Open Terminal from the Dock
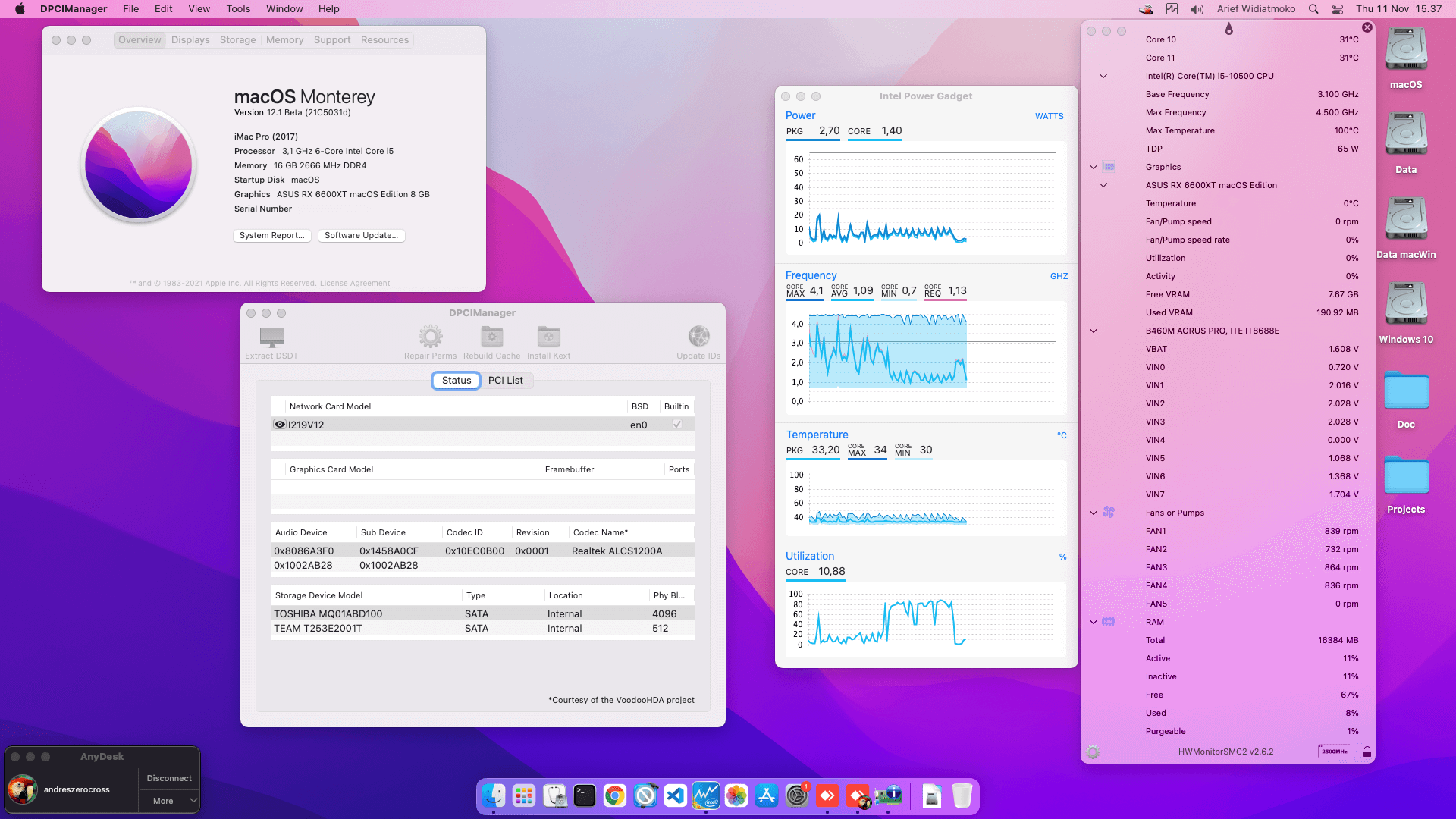The height and width of the screenshot is (819, 1456). (x=585, y=795)
